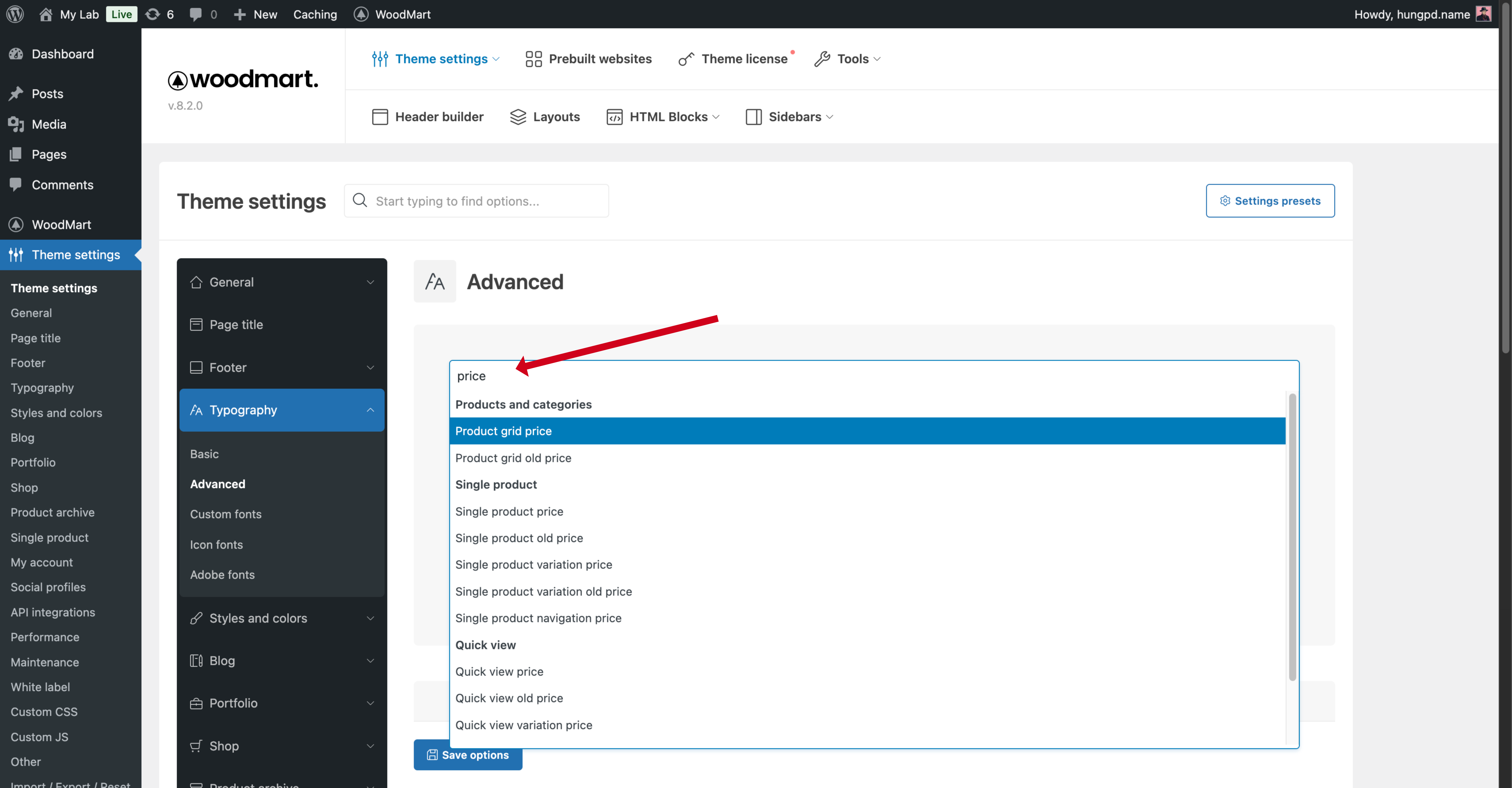This screenshot has width=1512, height=788.
Task: Click the Posts pin icon in sidebar
Action: (16, 94)
